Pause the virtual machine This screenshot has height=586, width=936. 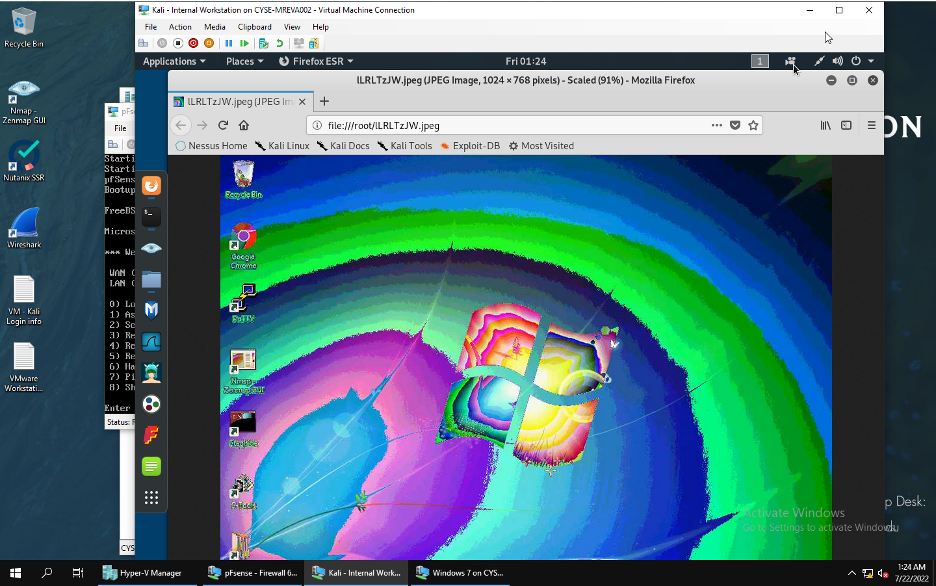pos(229,43)
